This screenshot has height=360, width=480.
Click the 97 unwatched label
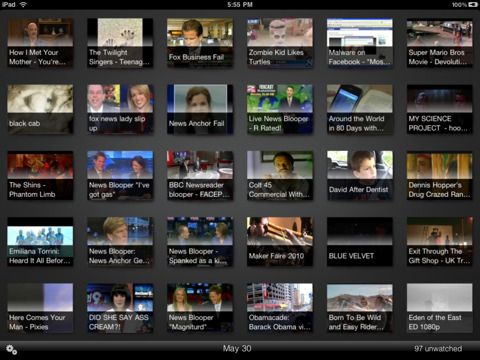(x=438, y=349)
